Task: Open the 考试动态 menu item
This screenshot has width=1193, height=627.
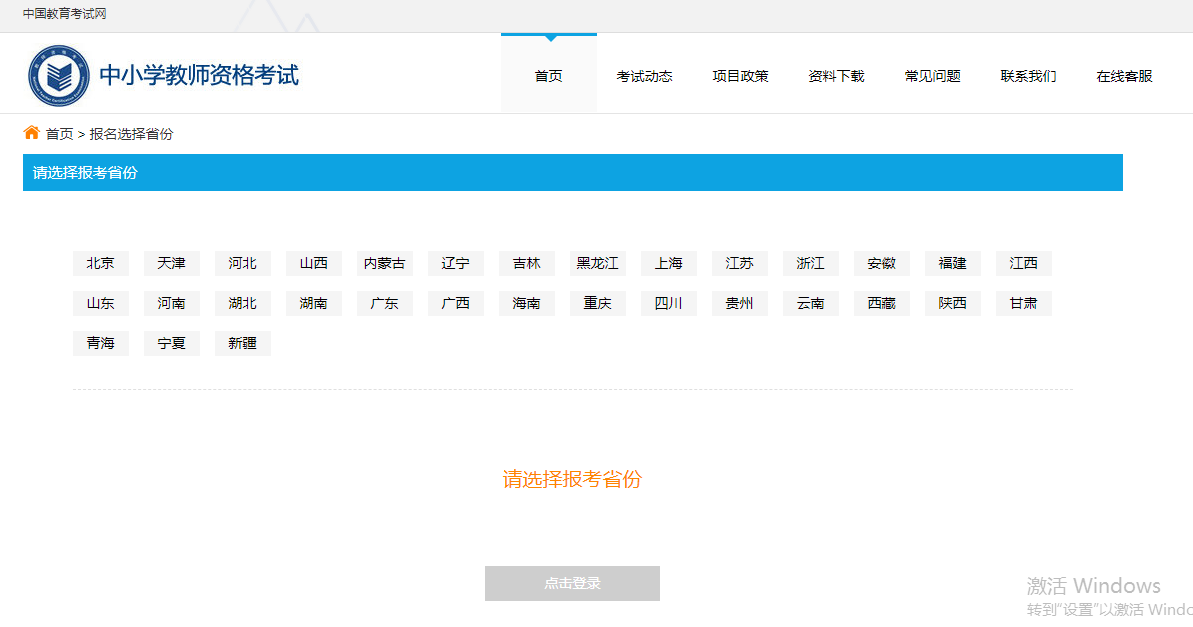Action: 645,75
